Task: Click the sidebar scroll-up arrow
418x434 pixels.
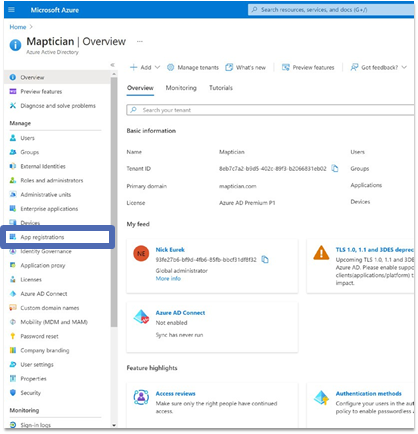Action: click(x=114, y=74)
